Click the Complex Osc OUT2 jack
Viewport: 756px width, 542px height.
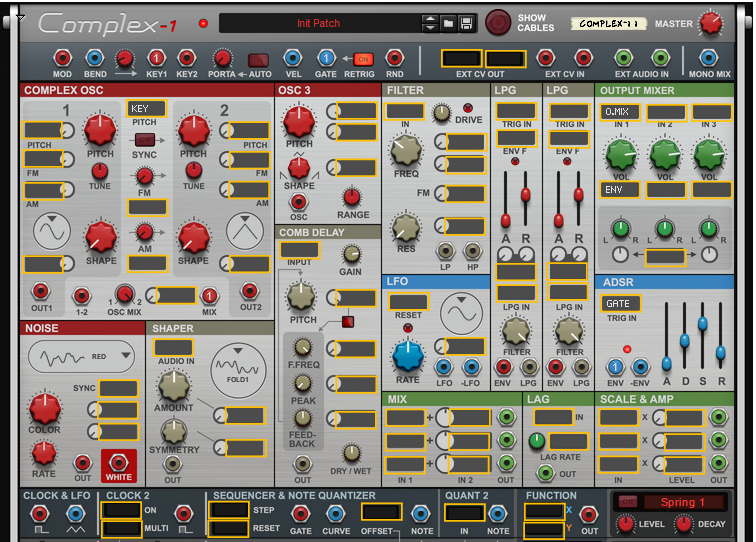coord(249,291)
